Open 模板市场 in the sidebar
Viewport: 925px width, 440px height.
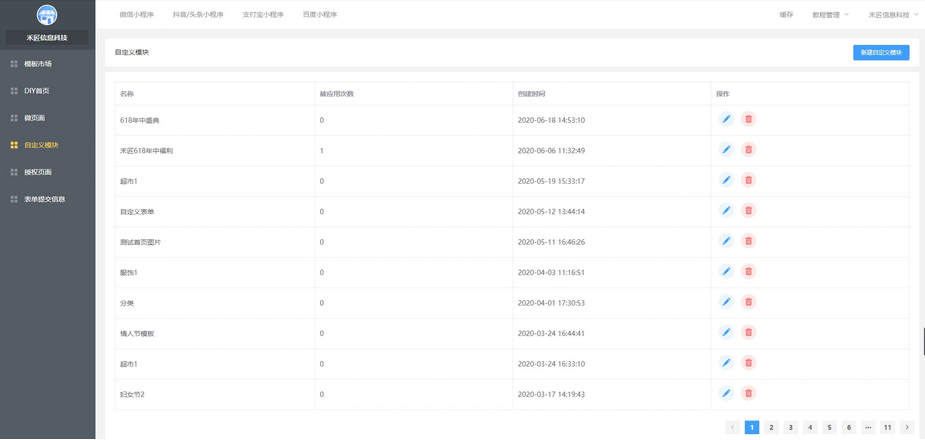click(38, 64)
